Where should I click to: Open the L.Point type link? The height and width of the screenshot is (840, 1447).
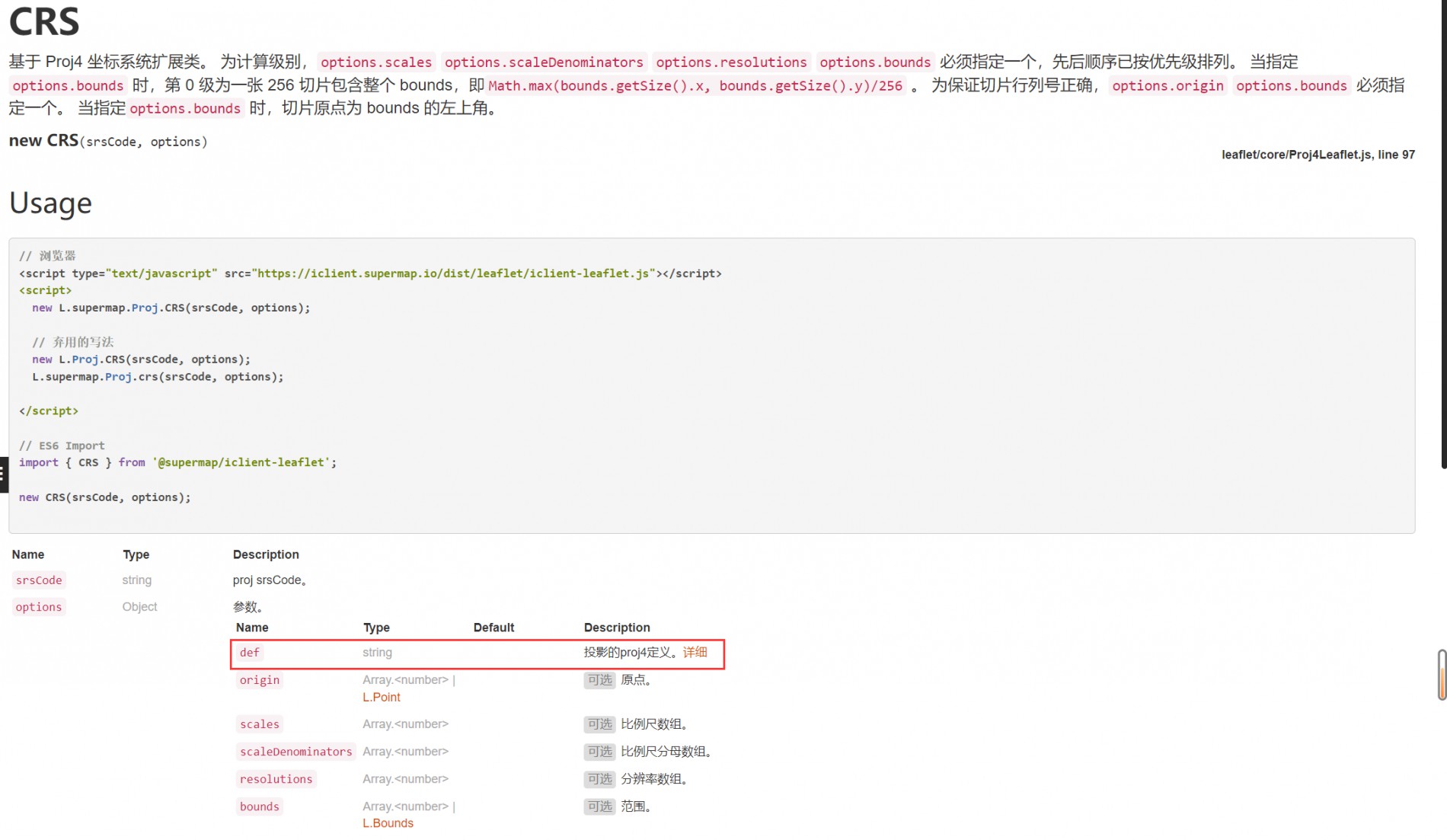(382, 697)
